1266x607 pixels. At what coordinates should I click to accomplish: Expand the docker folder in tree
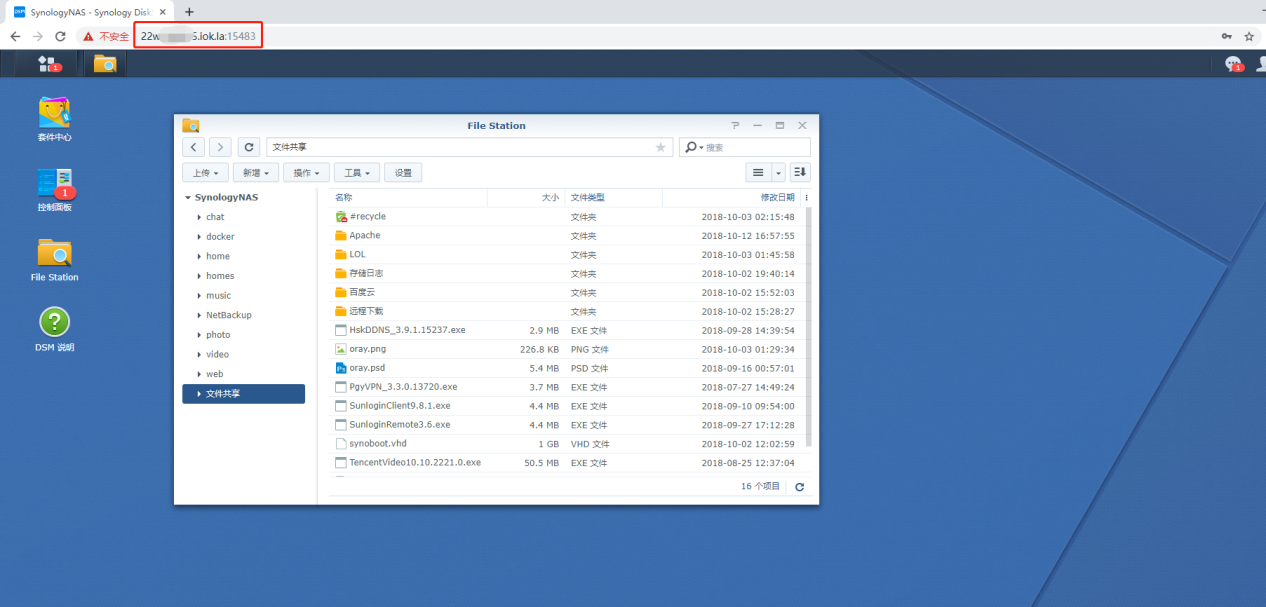pyautogui.click(x=199, y=237)
